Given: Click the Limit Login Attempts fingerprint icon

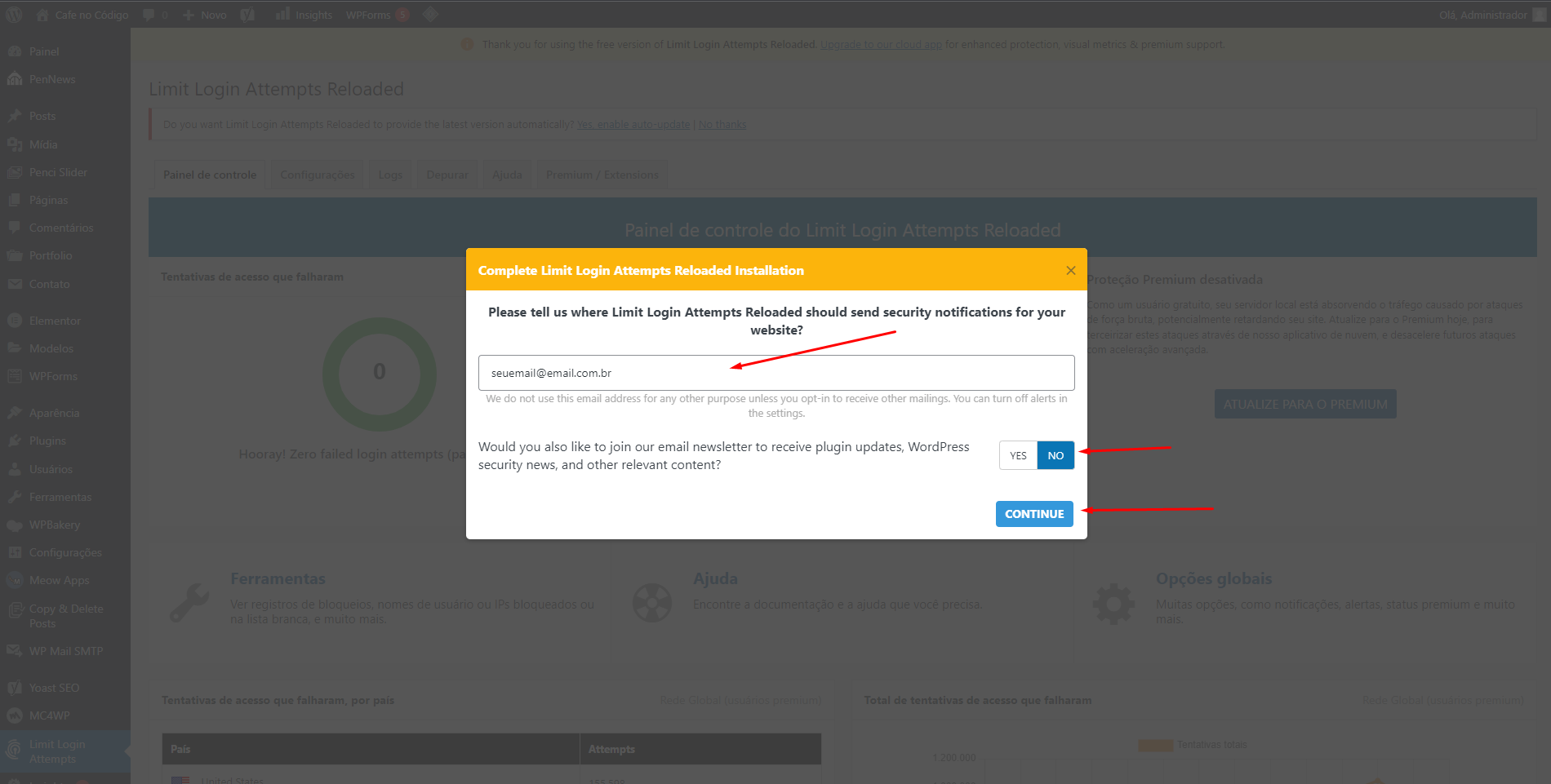Looking at the screenshot, I should coord(15,749).
